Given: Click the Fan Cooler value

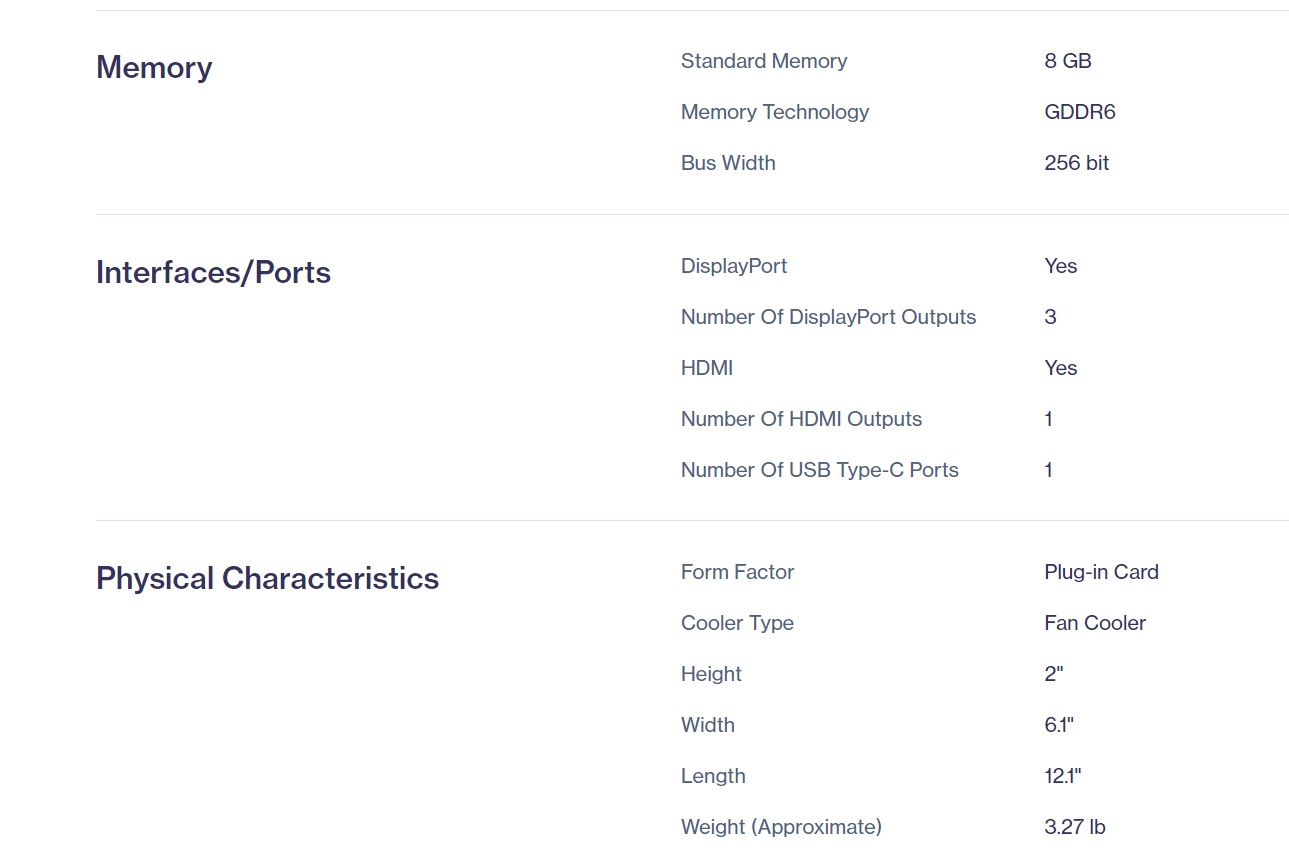Looking at the screenshot, I should click(x=1094, y=623).
